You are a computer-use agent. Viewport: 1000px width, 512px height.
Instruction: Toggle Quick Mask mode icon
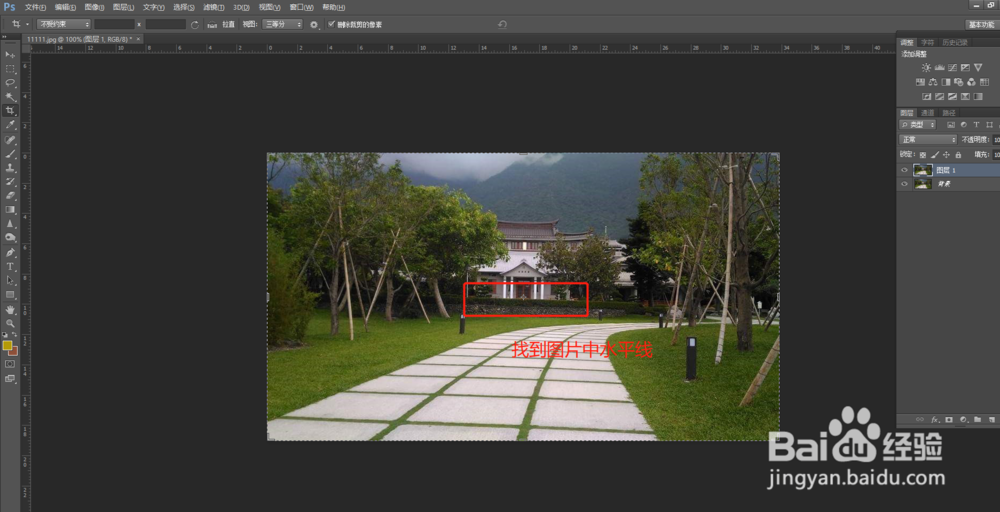10,363
